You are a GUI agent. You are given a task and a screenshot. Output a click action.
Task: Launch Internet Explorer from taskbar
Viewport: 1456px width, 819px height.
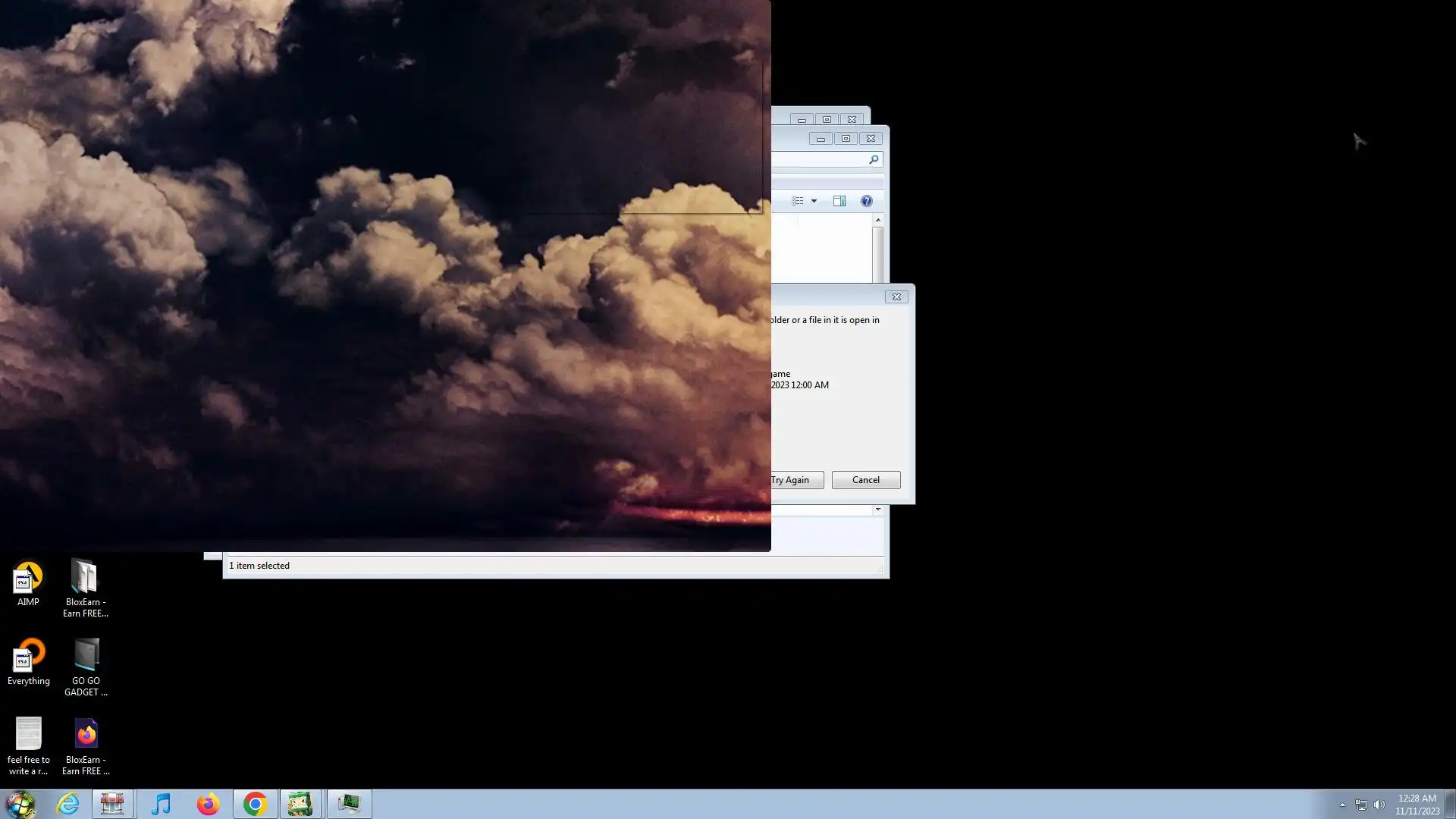coord(68,804)
